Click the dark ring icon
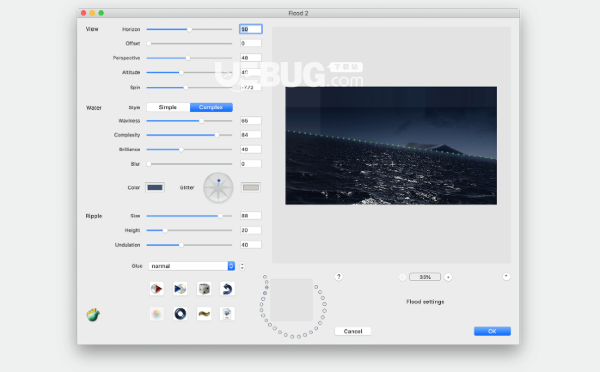 click(180, 314)
